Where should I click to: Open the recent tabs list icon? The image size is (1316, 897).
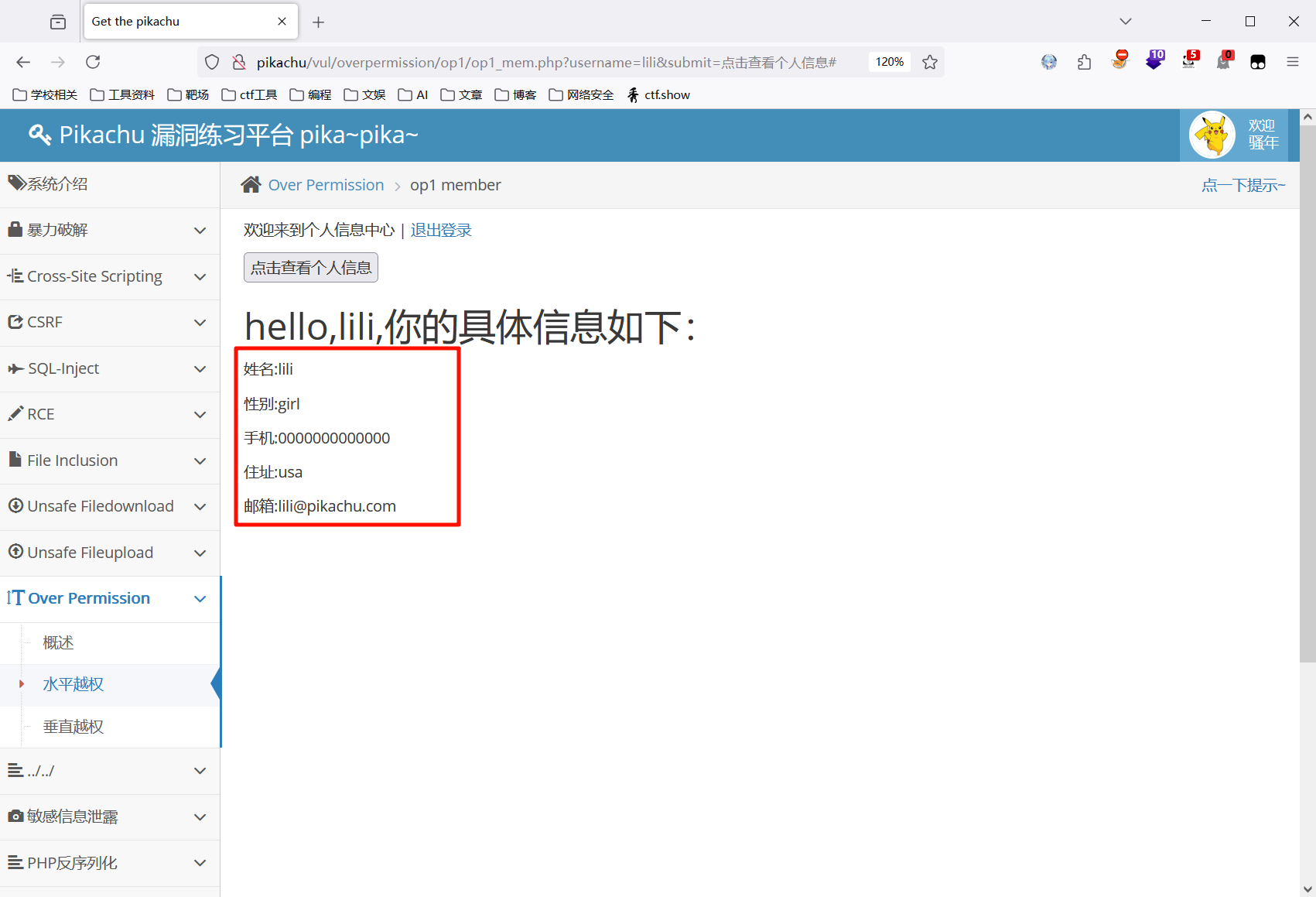(x=58, y=22)
